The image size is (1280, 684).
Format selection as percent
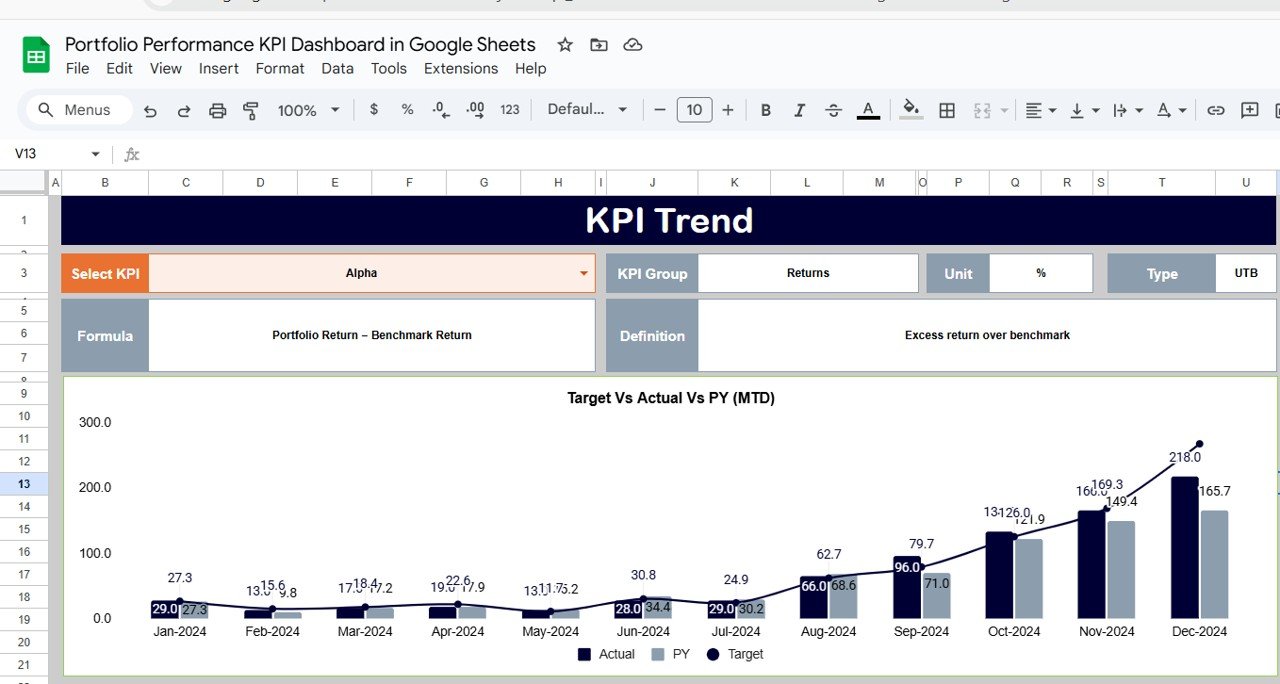407,110
